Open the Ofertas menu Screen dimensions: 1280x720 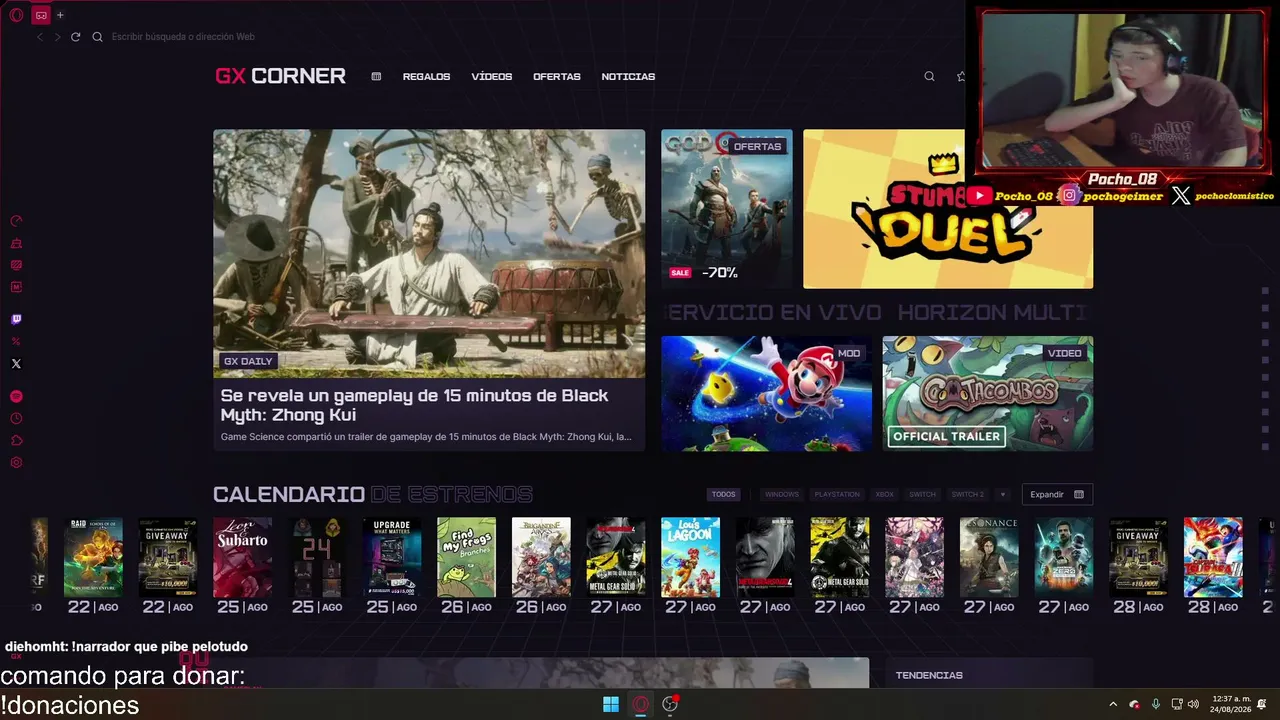click(x=557, y=77)
